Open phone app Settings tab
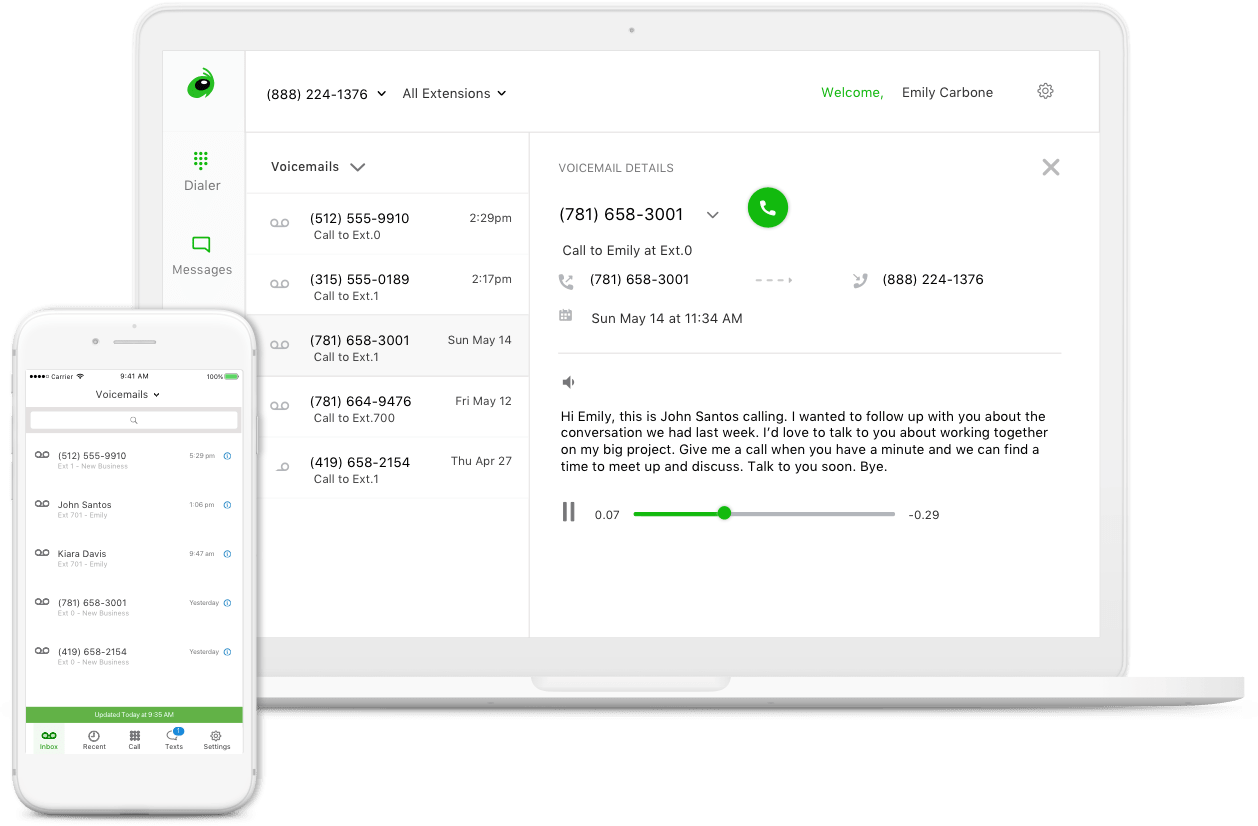This screenshot has height=826, width=1258. click(x=216, y=740)
